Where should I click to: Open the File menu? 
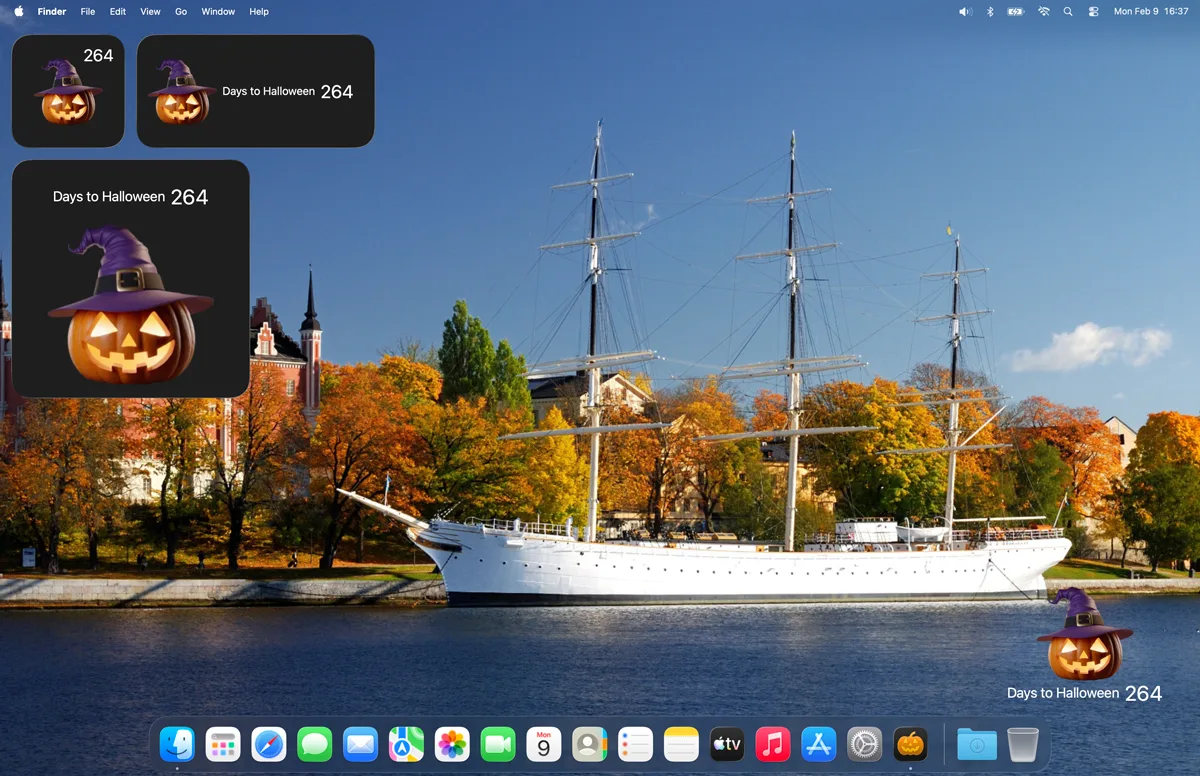point(88,12)
